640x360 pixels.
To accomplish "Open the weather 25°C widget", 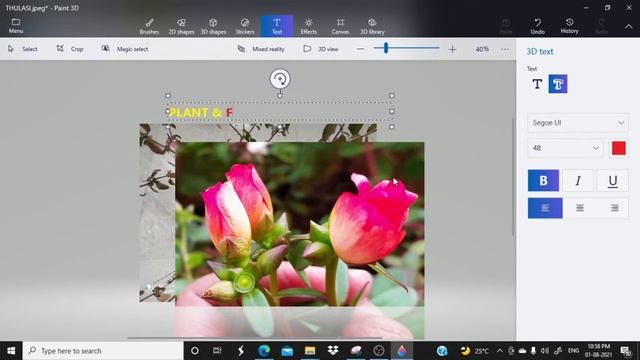I will click(474, 351).
